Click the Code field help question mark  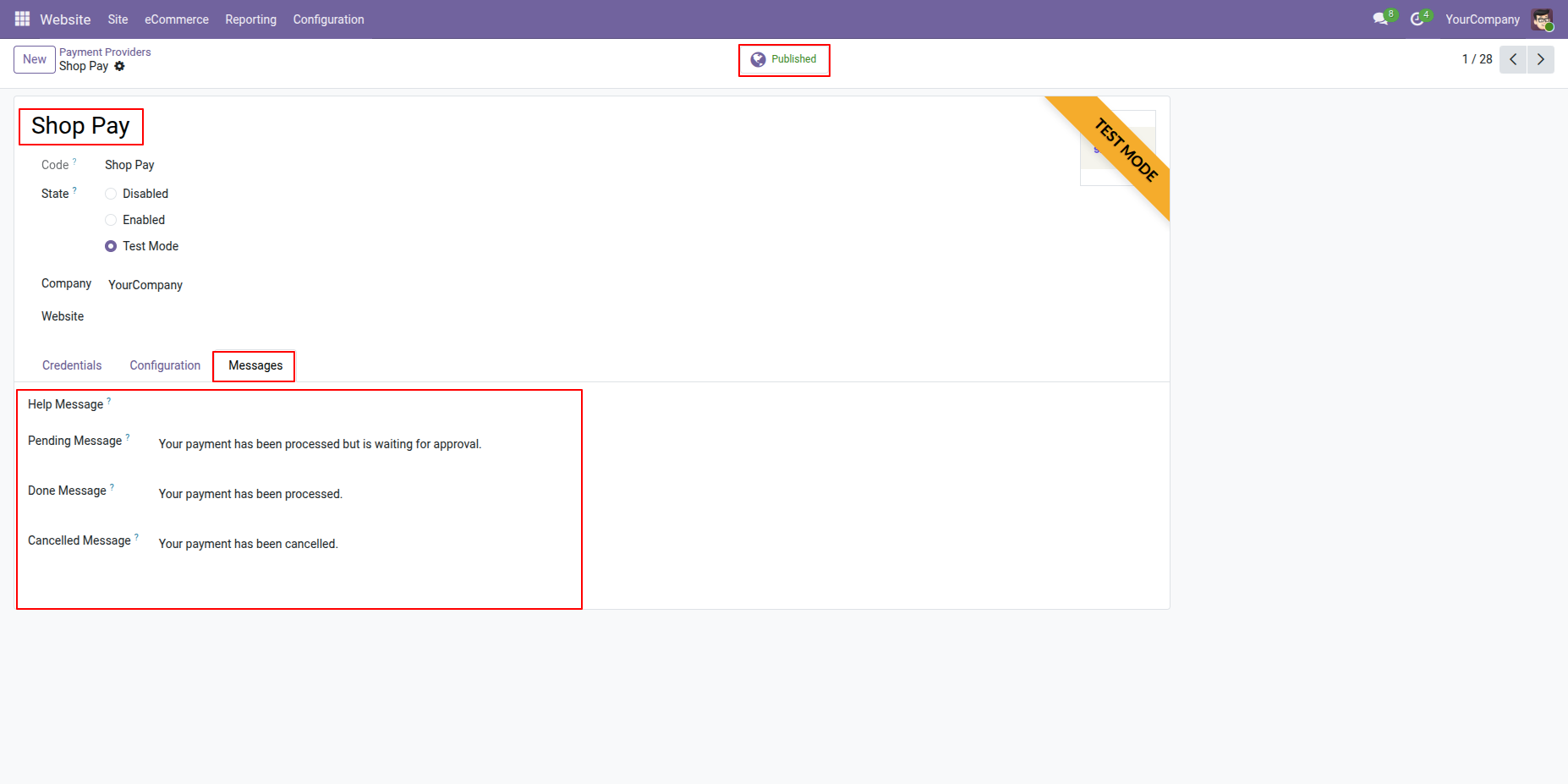coord(74,161)
